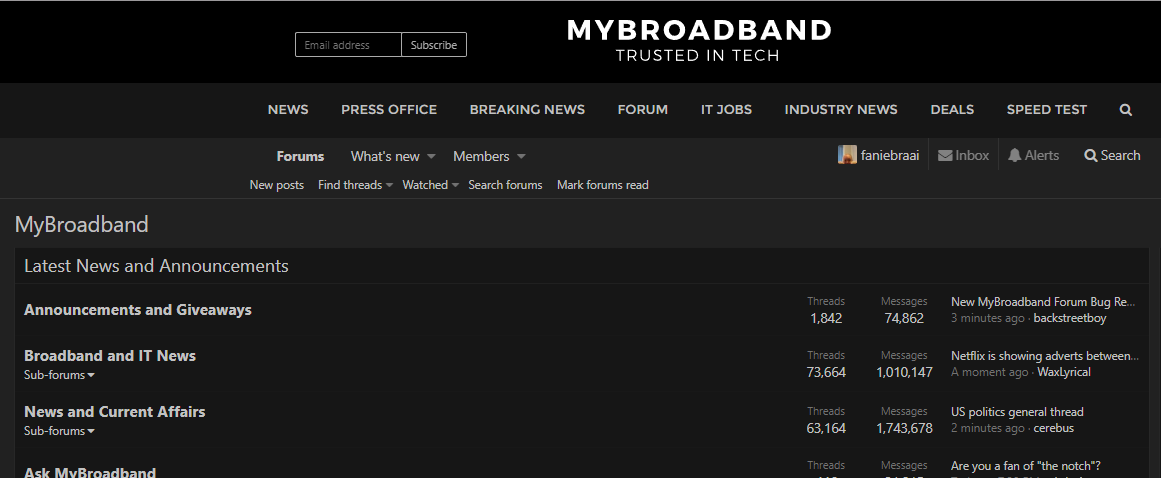Viewport: 1161px width, 478px height.
Task: Click thread count 73,664
Action: [826, 372]
